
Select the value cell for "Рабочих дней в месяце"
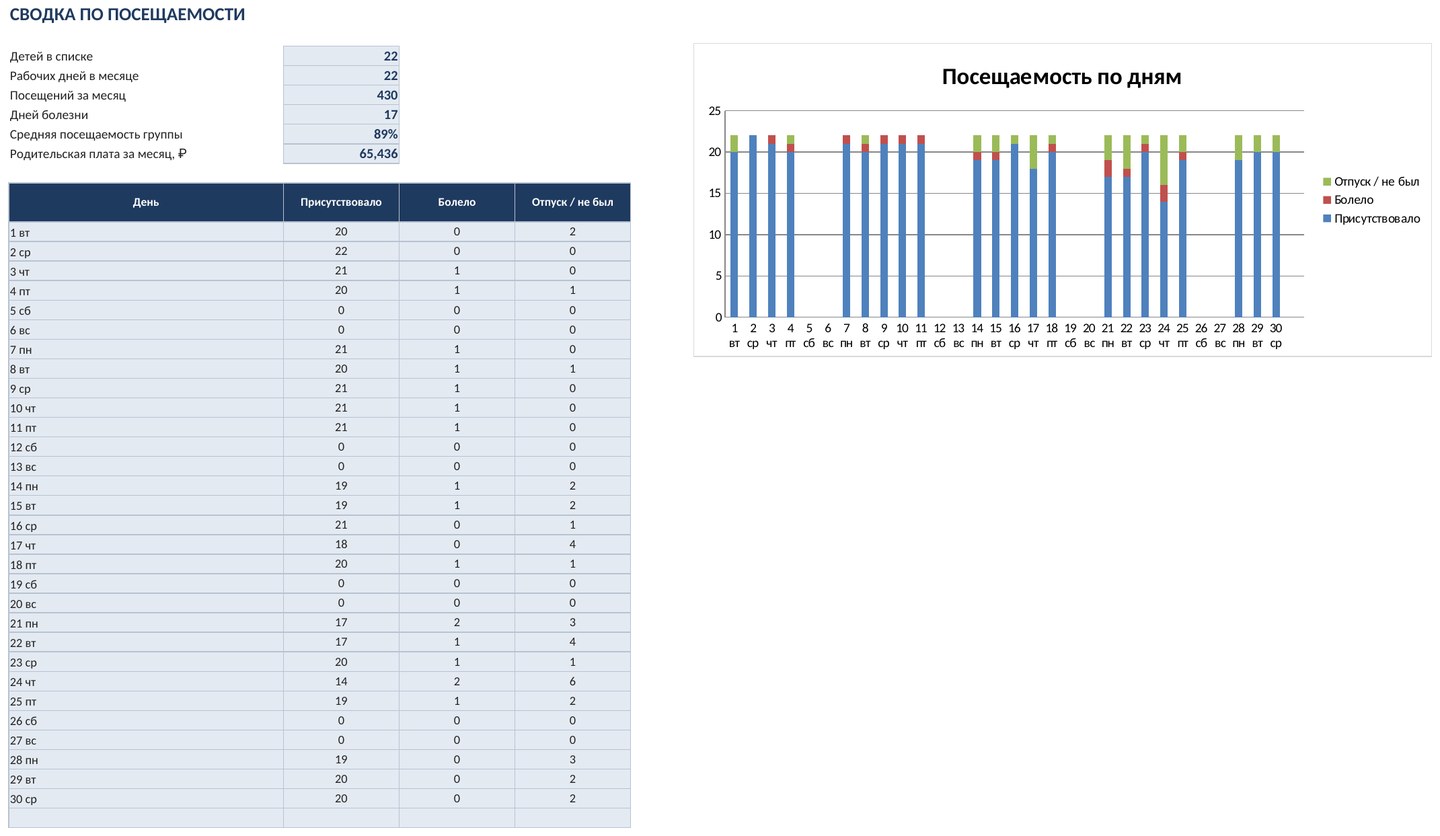(x=341, y=76)
